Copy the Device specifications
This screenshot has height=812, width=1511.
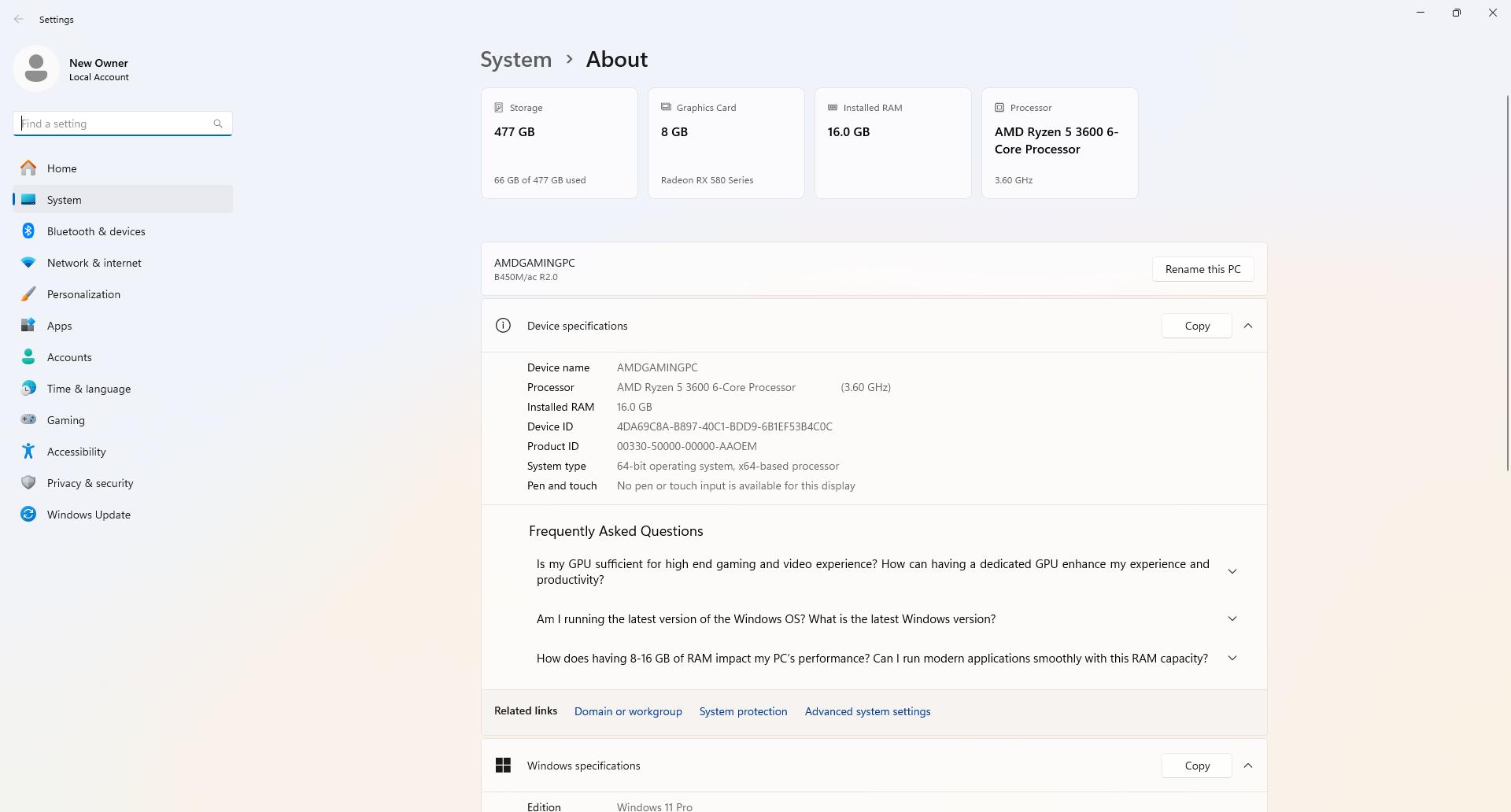(x=1196, y=326)
